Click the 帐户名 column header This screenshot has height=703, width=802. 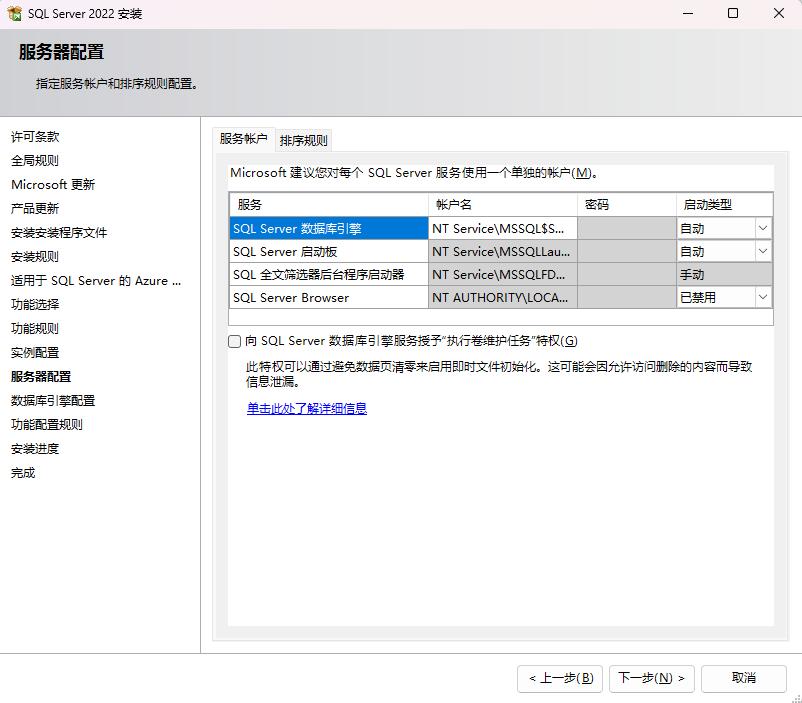point(502,204)
